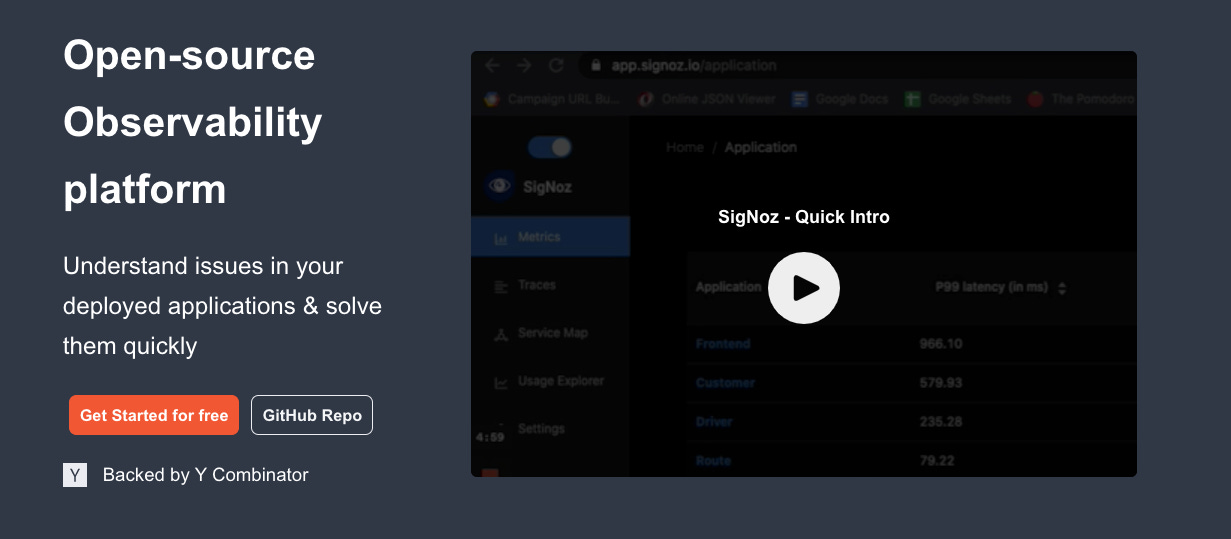The height and width of the screenshot is (539, 1231).
Task: Open the Google Sheets bookmark
Action: point(958,99)
